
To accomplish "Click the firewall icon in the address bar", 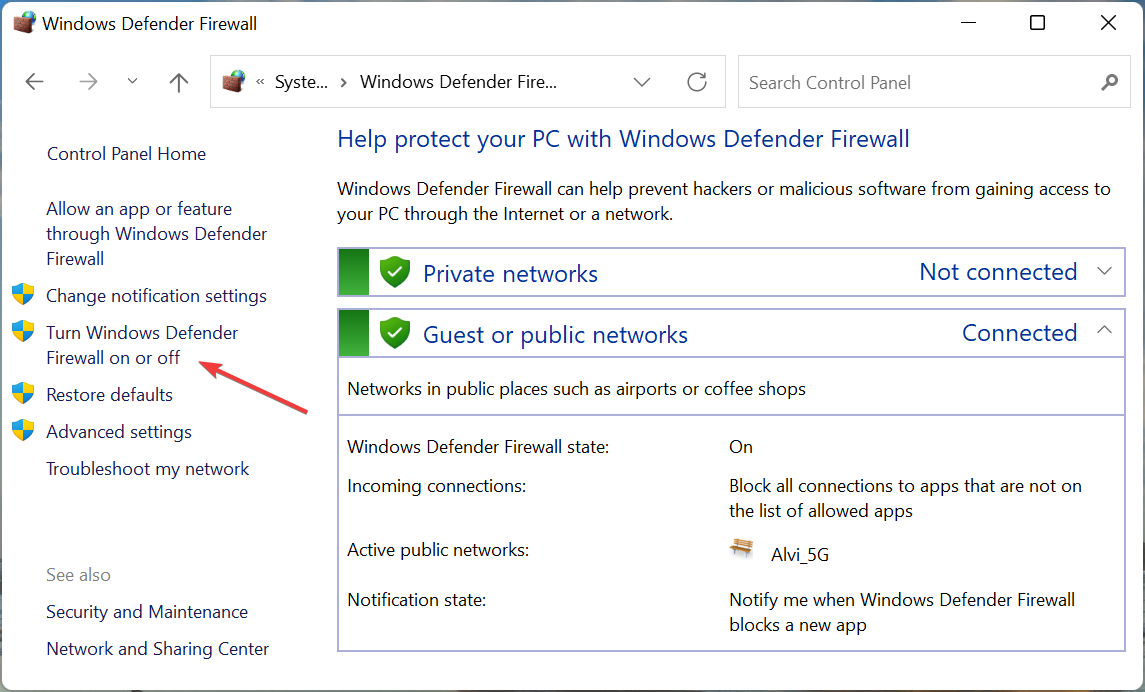I will coord(235,82).
